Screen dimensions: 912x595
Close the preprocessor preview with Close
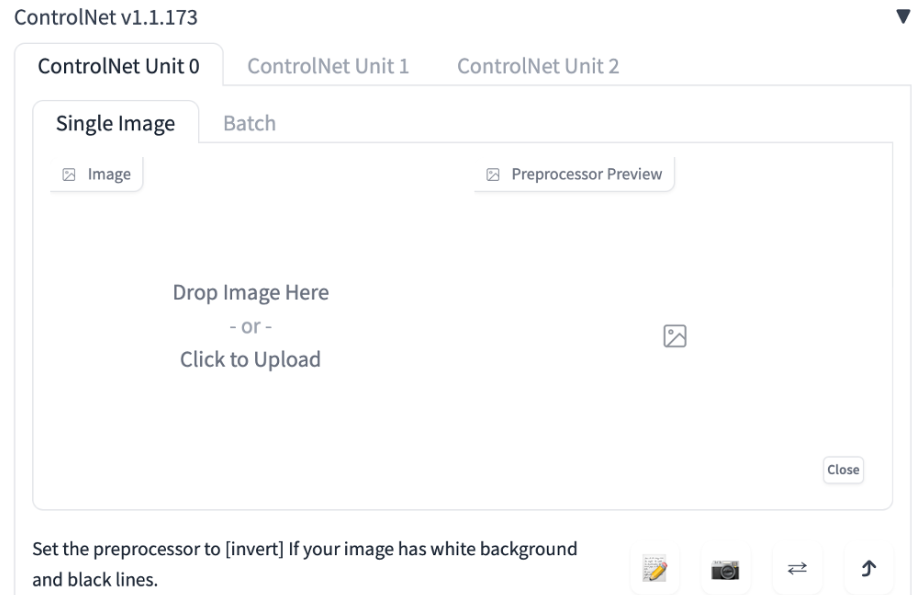pyautogui.click(x=843, y=470)
